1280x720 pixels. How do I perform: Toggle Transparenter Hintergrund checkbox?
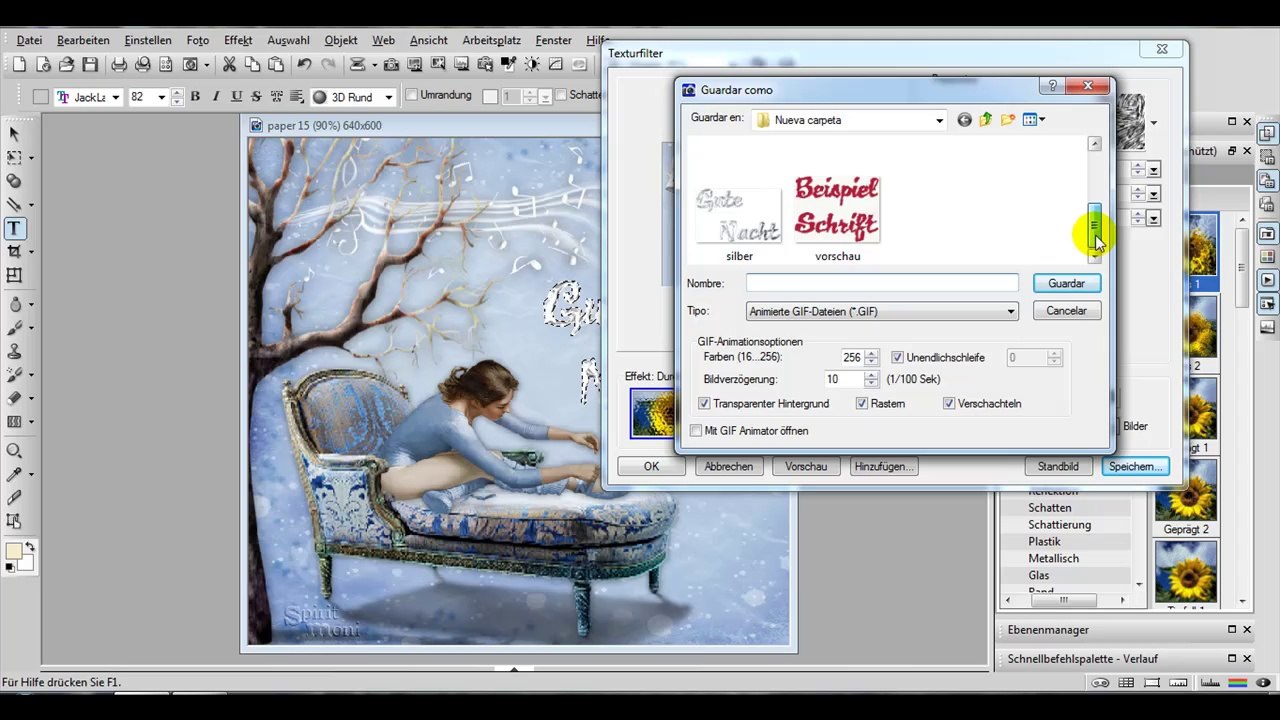tap(704, 404)
